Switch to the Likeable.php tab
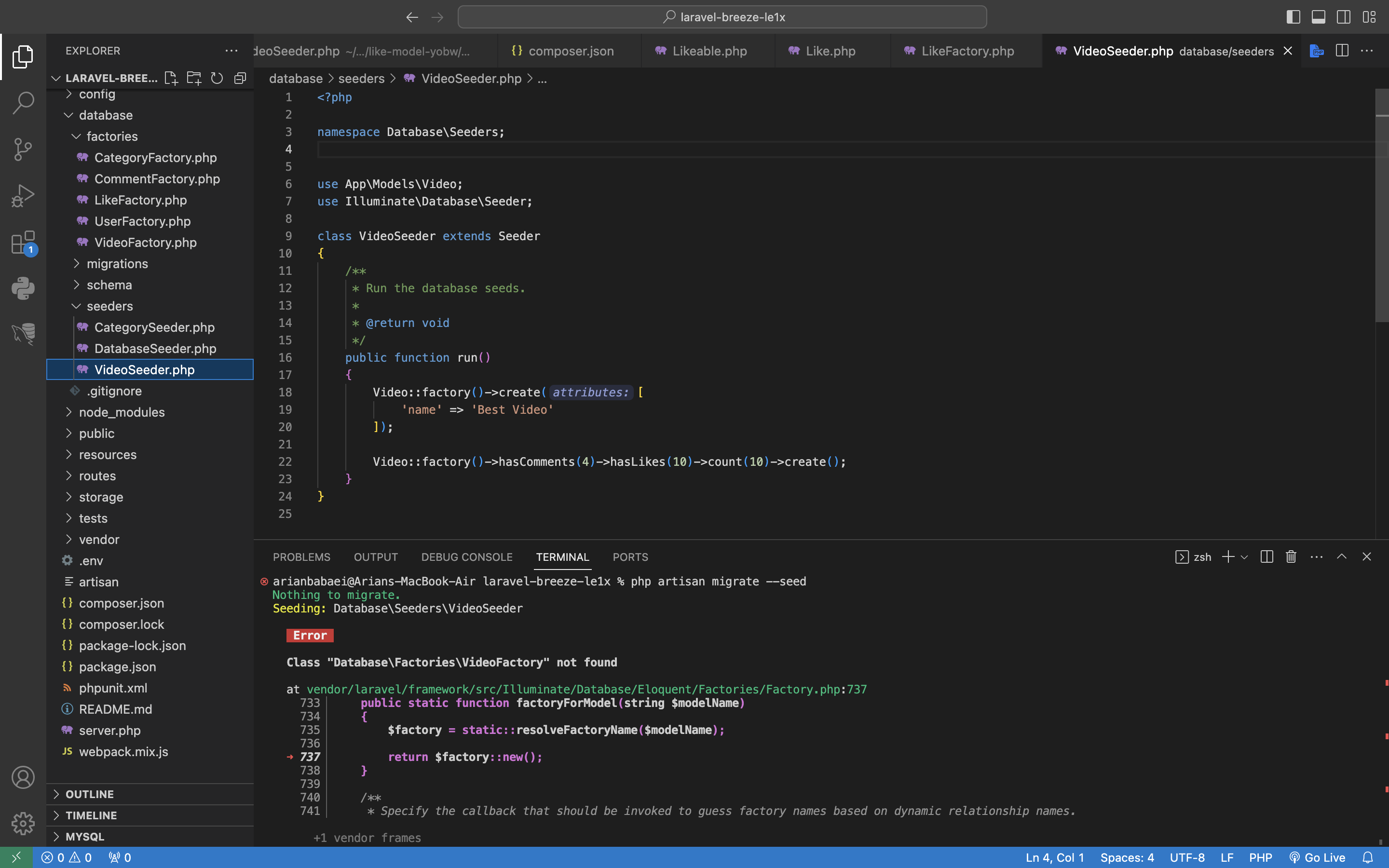This screenshot has height=868, width=1389. [708, 51]
